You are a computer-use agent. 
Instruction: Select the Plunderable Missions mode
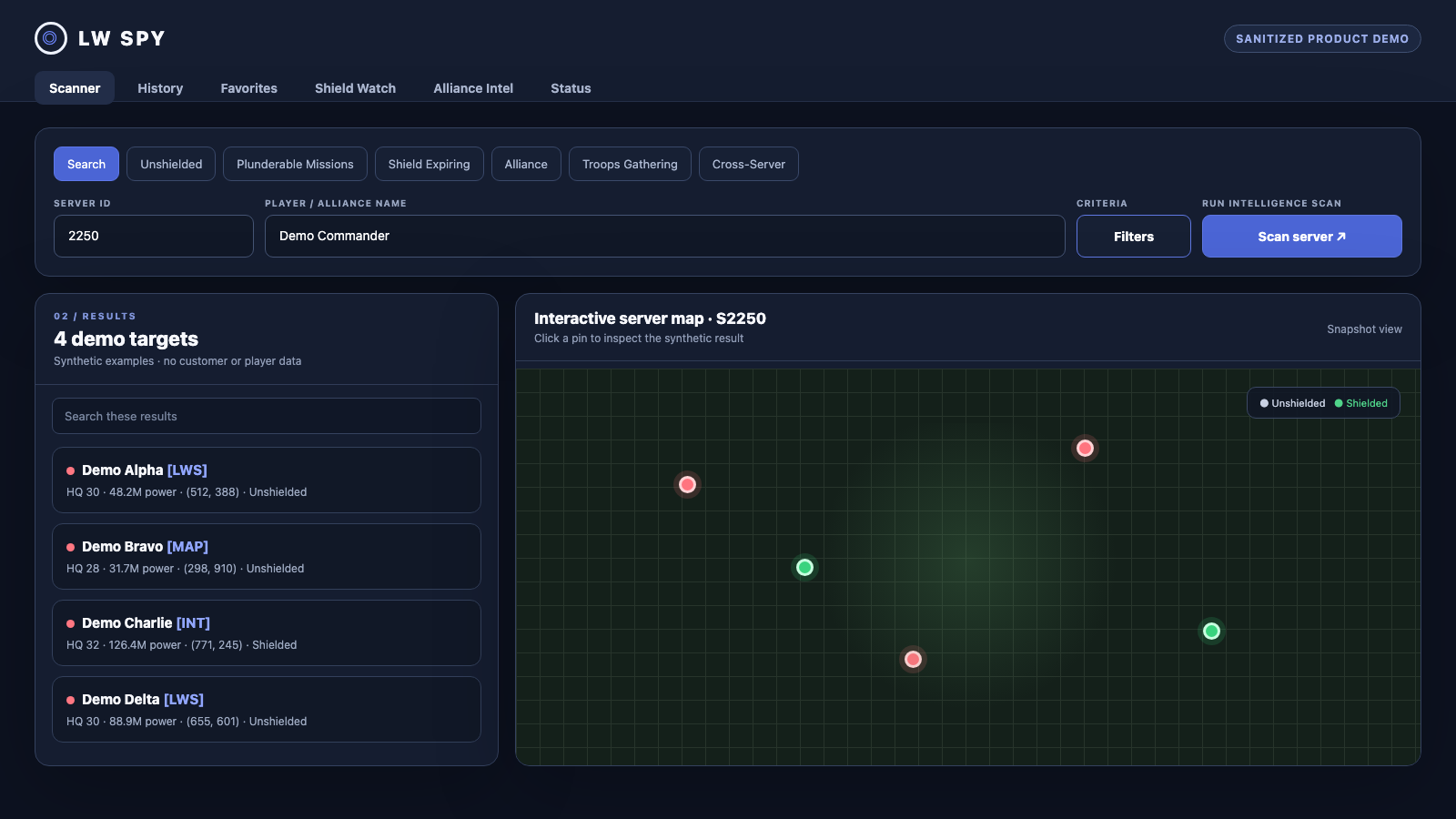[x=295, y=164]
